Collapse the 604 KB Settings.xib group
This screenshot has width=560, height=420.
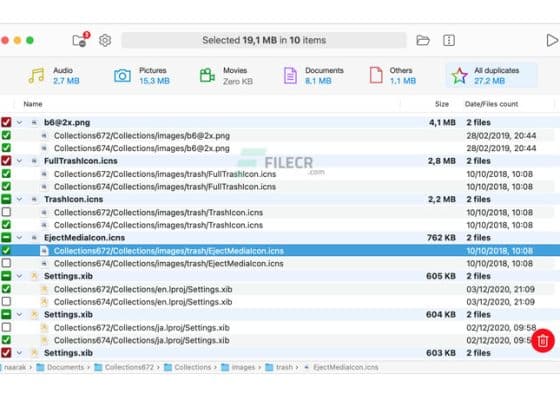point(20,315)
